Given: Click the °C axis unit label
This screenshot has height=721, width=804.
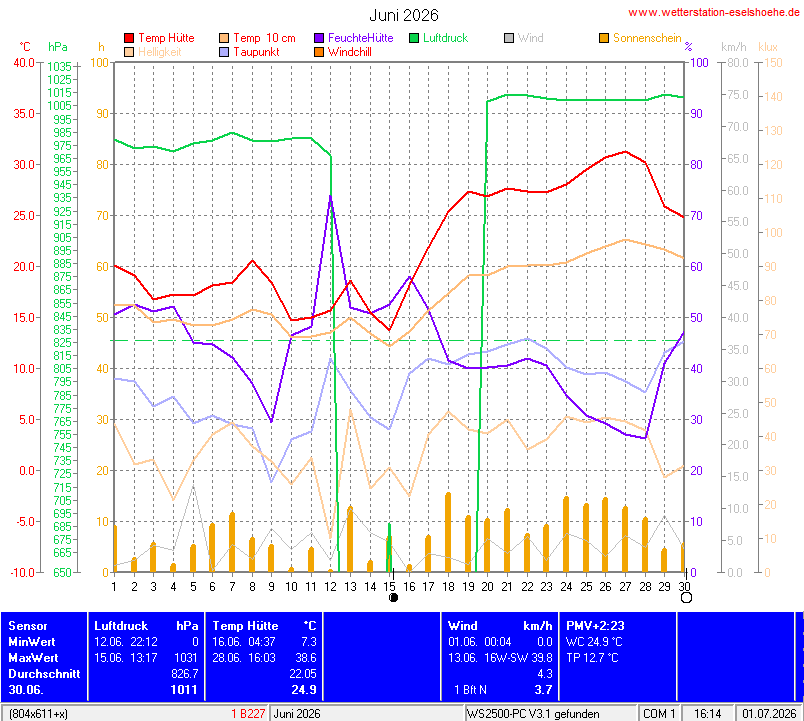Looking at the screenshot, I should point(25,47).
